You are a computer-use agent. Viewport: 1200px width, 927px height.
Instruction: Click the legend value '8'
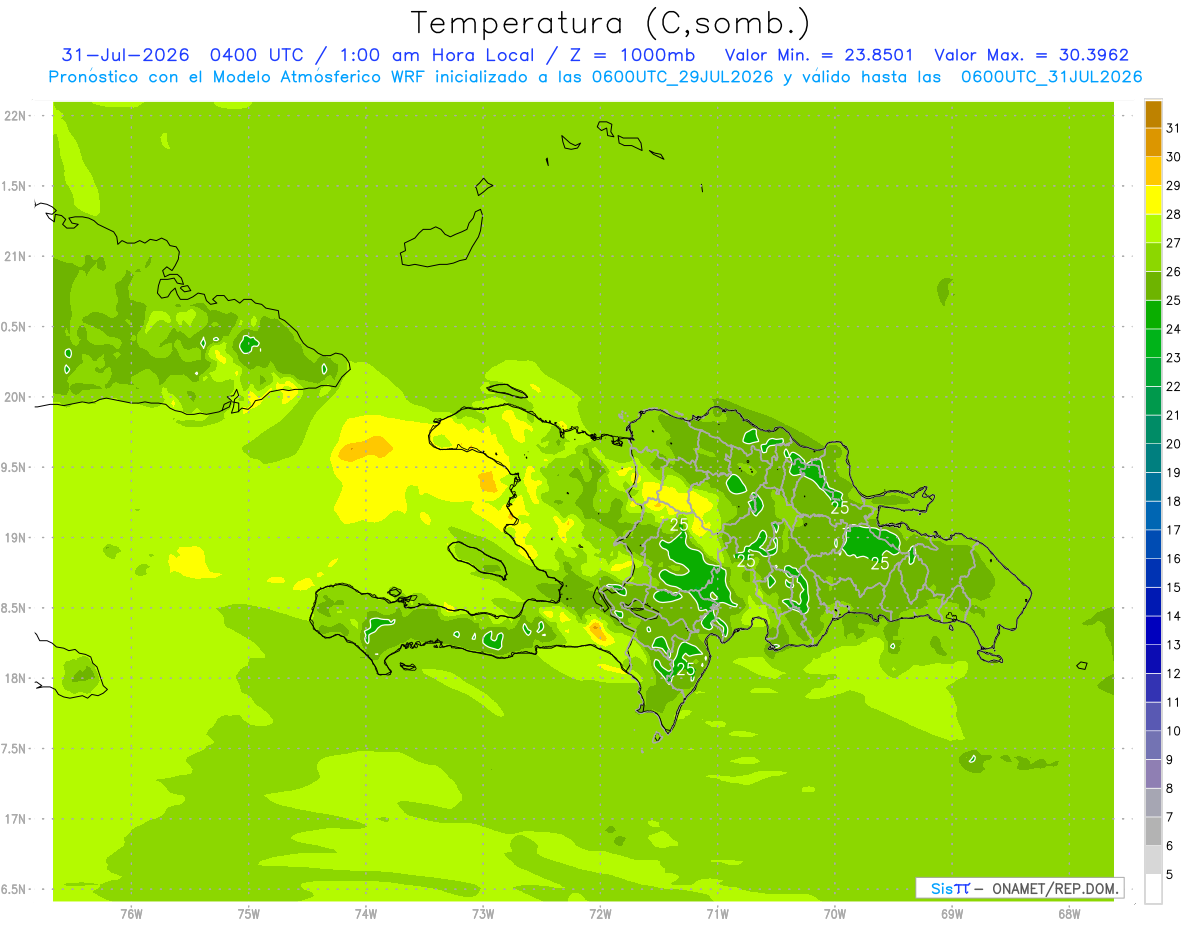tap(1169, 789)
